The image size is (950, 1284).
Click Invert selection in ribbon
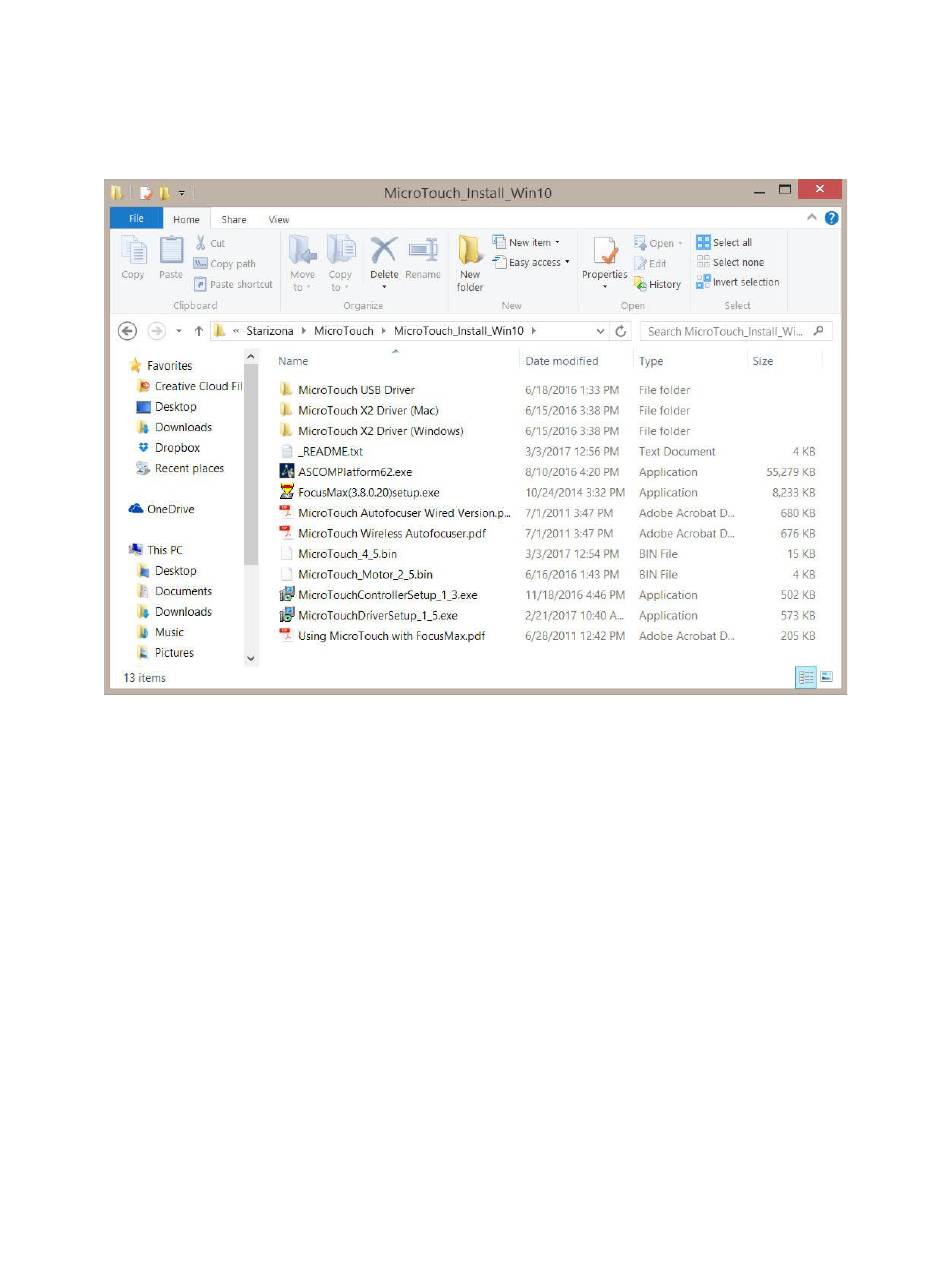point(738,282)
